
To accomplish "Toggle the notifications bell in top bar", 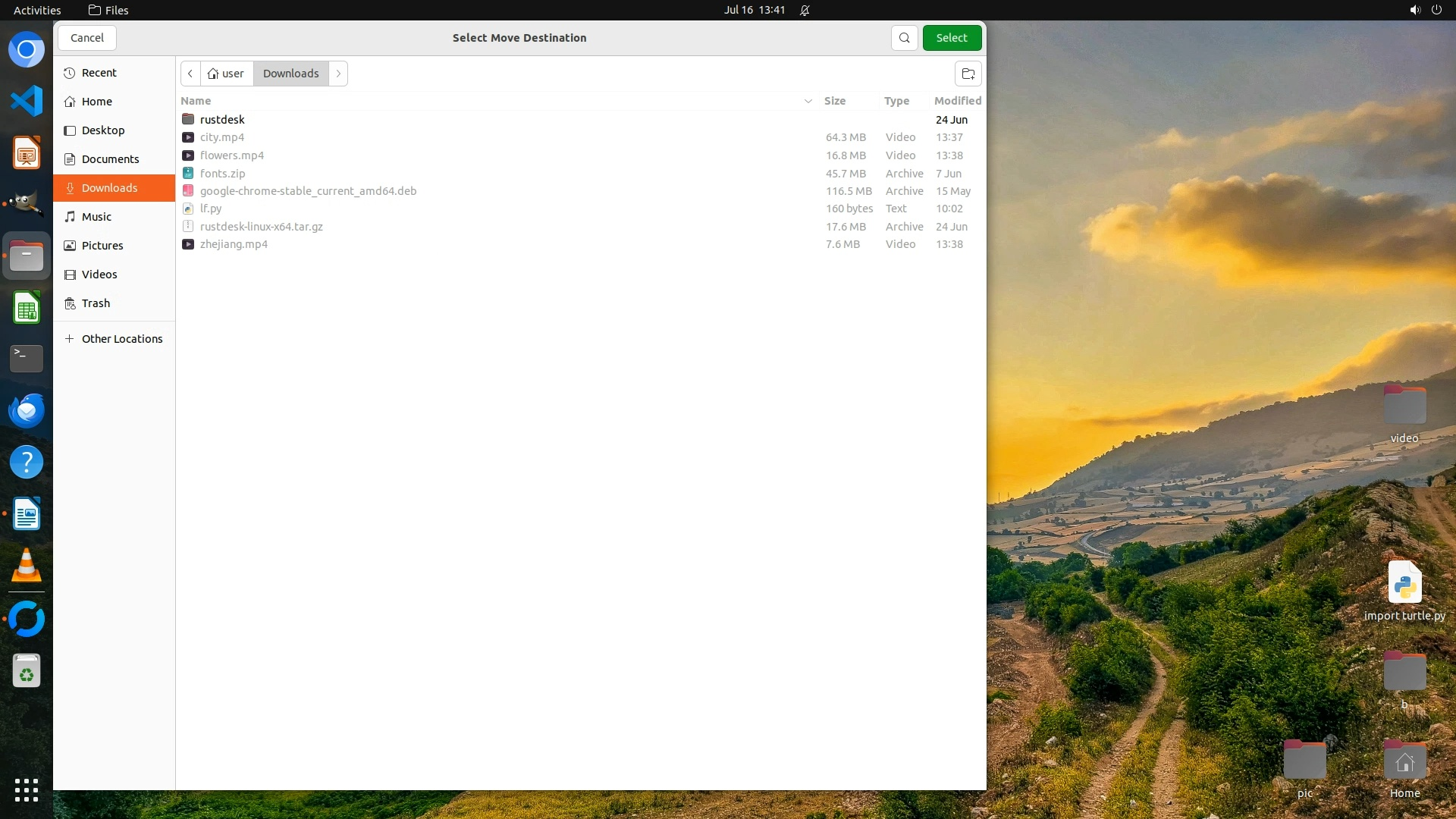I will (805, 10).
